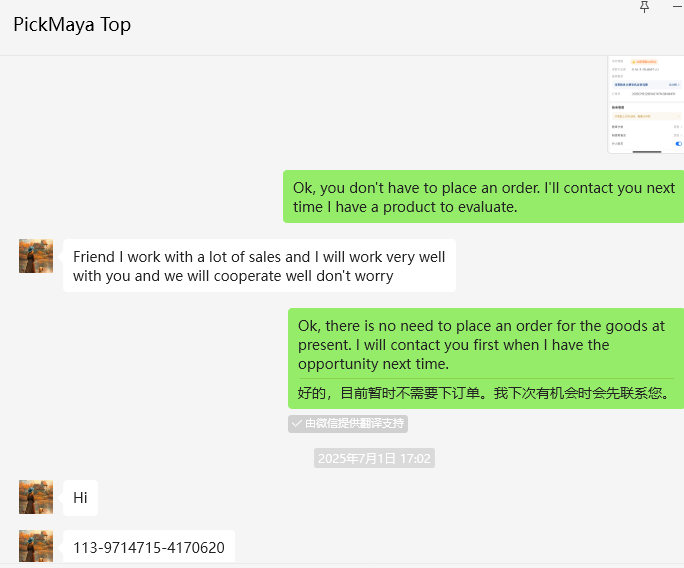Minimize the PickMaya Top chat window
The width and height of the screenshot is (684, 568).
676,7
